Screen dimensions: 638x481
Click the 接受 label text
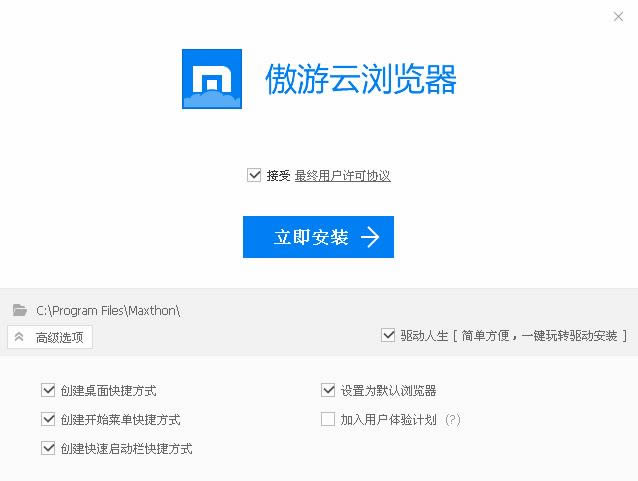pos(278,176)
